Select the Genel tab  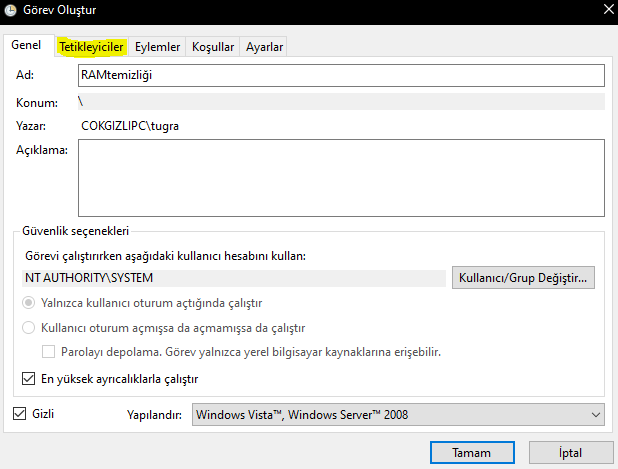[x=26, y=45]
